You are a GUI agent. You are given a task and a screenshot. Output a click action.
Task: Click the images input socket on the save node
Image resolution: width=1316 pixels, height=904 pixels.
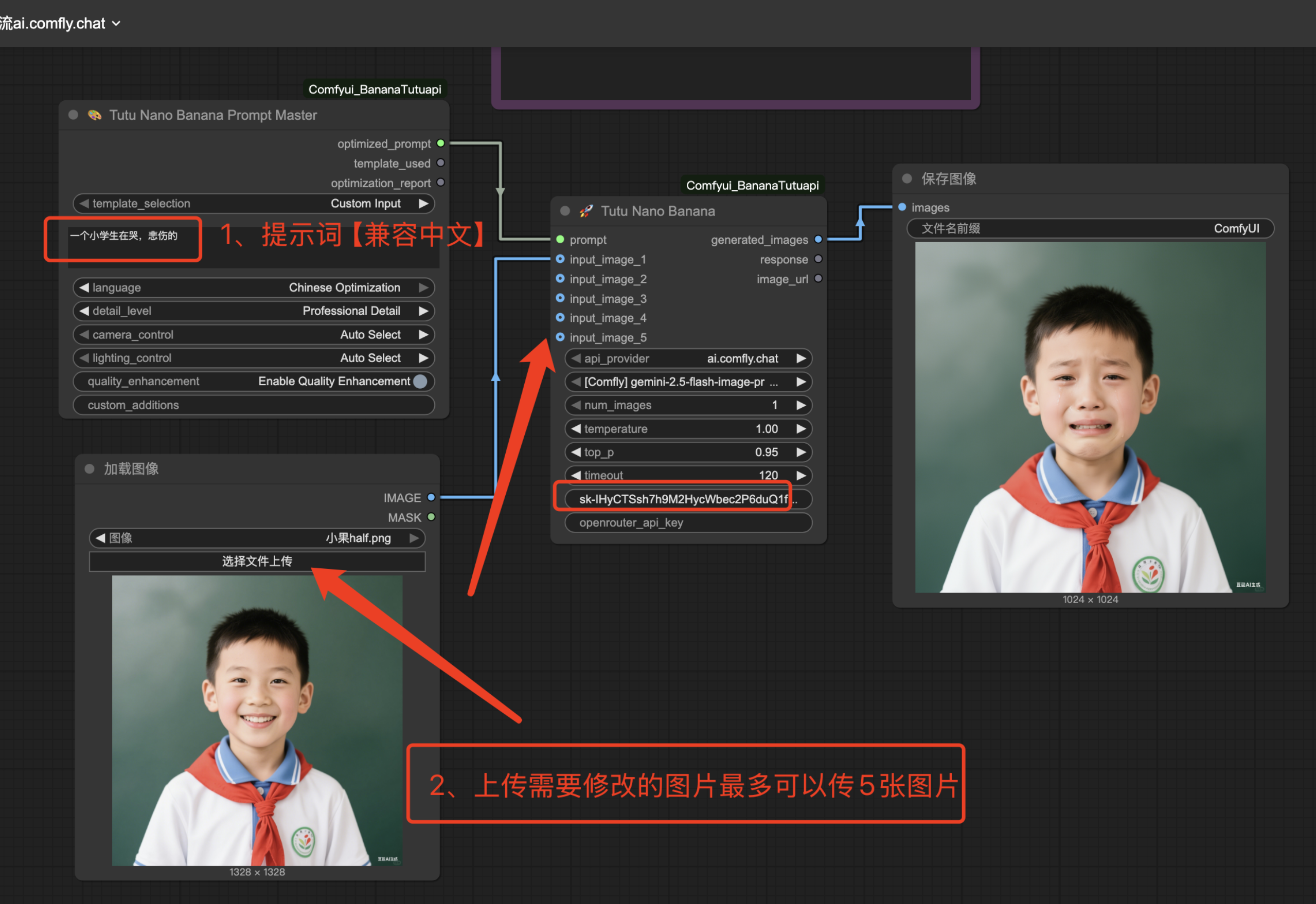[x=902, y=207]
